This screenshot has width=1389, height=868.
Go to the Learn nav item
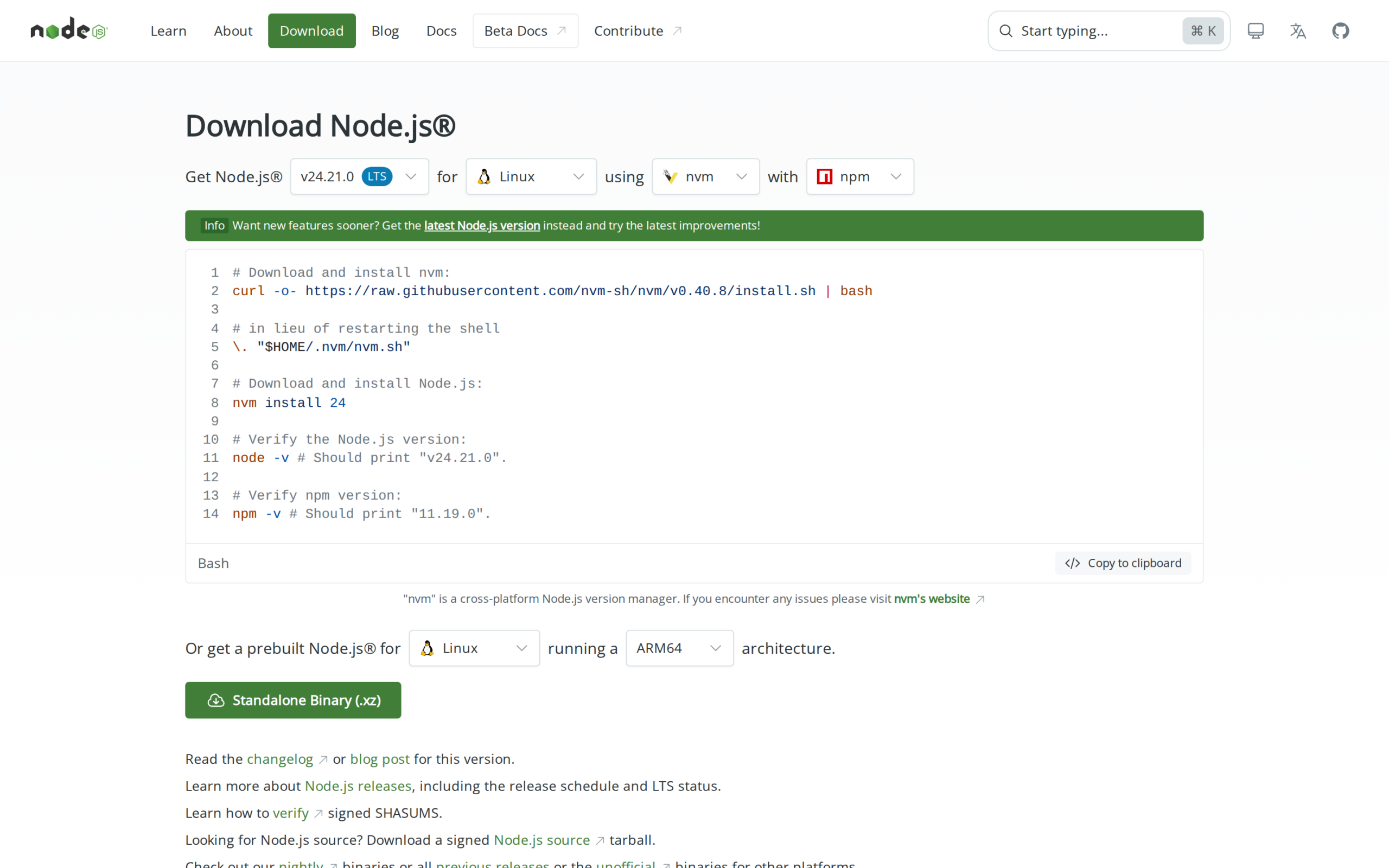click(x=168, y=31)
